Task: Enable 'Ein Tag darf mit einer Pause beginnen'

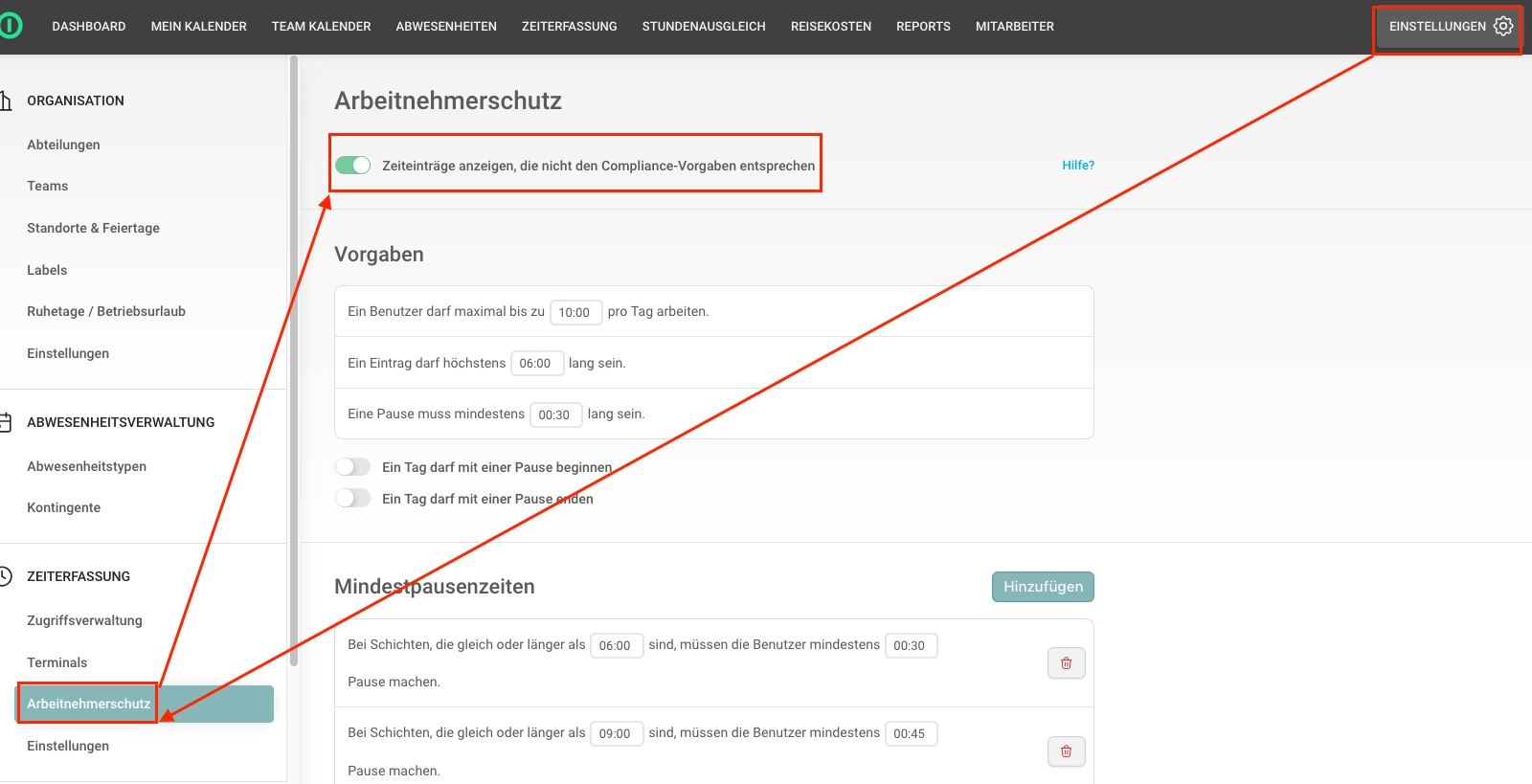Action: (352, 467)
